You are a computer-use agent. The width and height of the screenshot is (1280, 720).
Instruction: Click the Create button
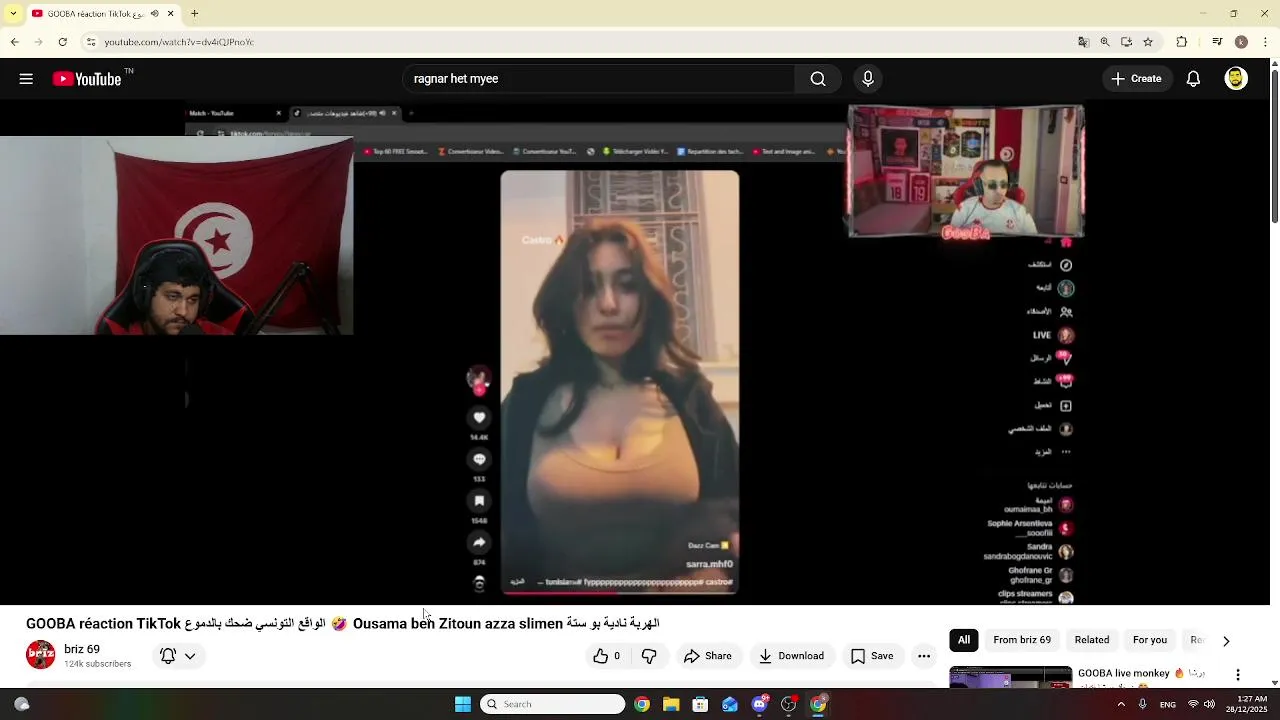(1137, 79)
